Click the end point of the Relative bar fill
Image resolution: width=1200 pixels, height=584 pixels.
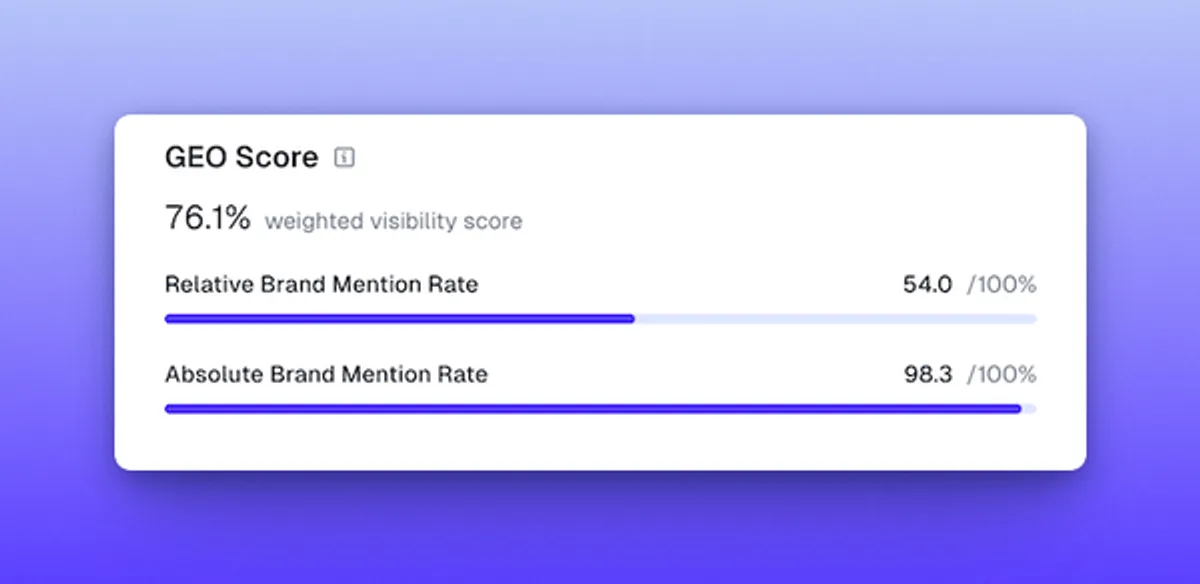coord(632,319)
